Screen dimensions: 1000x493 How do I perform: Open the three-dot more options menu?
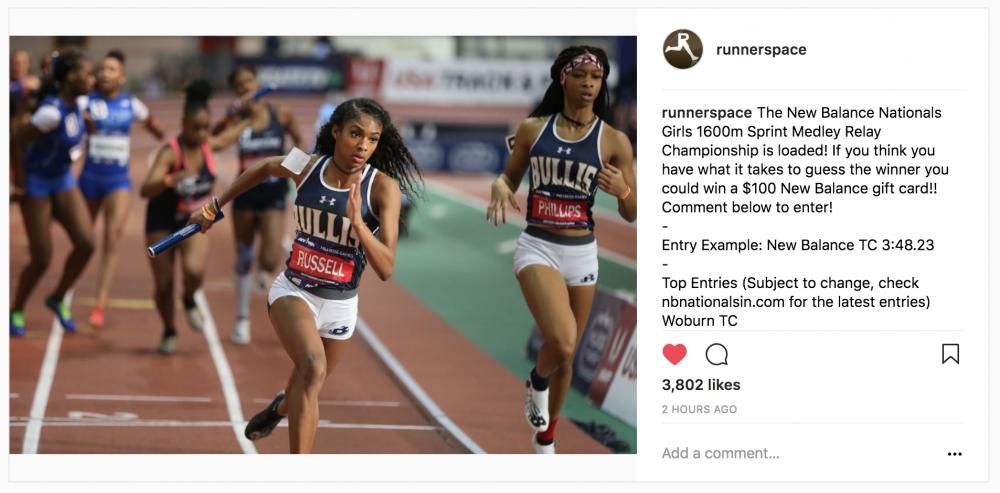point(954,454)
